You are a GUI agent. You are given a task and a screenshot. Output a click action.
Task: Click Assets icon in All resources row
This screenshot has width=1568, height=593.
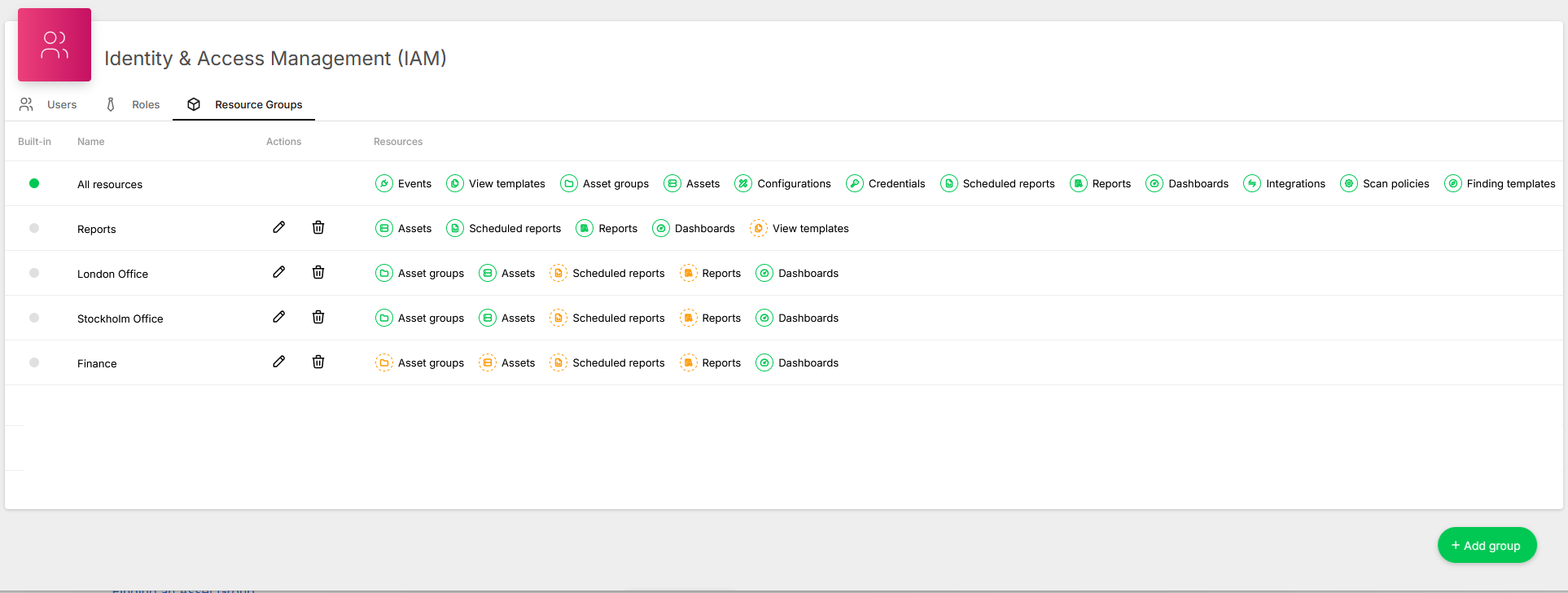[672, 183]
